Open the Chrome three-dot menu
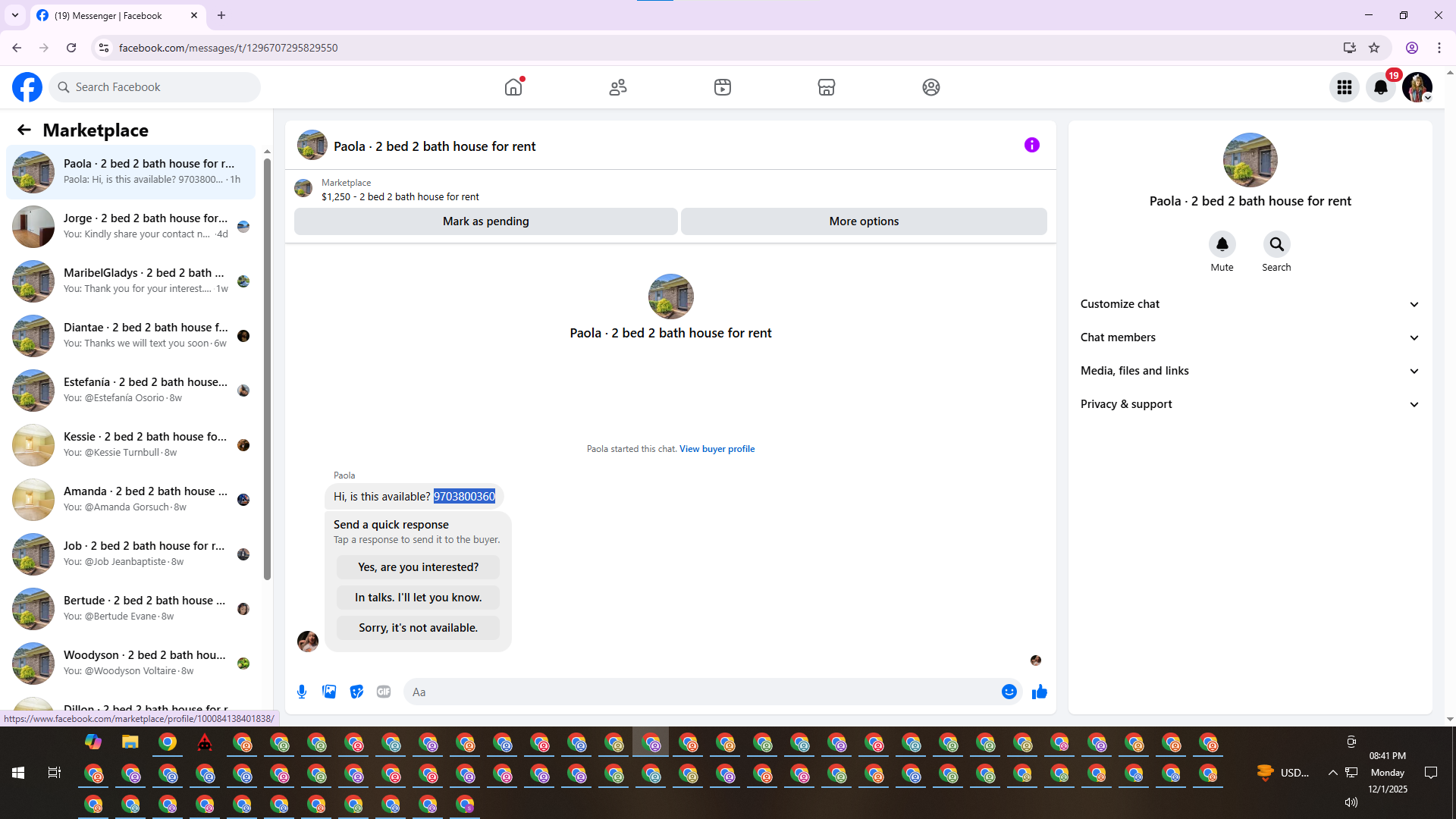Screen dimensions: 1456x819 click(1439, 48)
